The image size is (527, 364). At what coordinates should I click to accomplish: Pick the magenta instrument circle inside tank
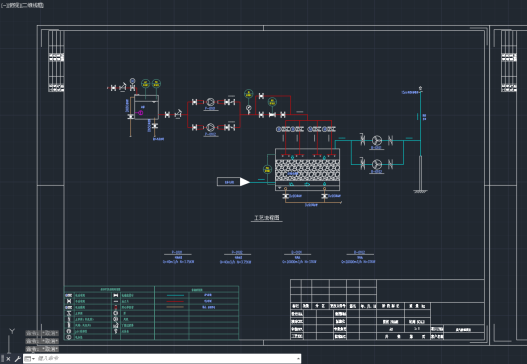[140, 113]
